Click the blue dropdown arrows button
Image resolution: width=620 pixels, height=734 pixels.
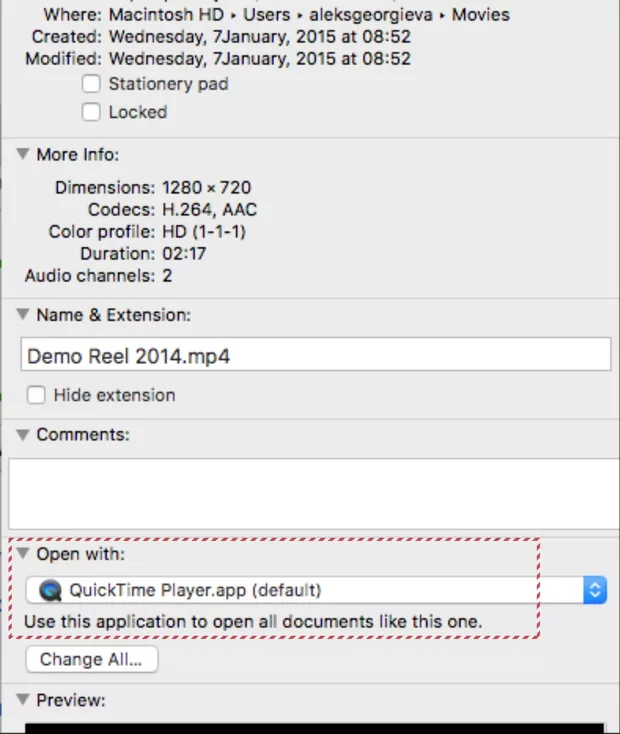(595, 590)
